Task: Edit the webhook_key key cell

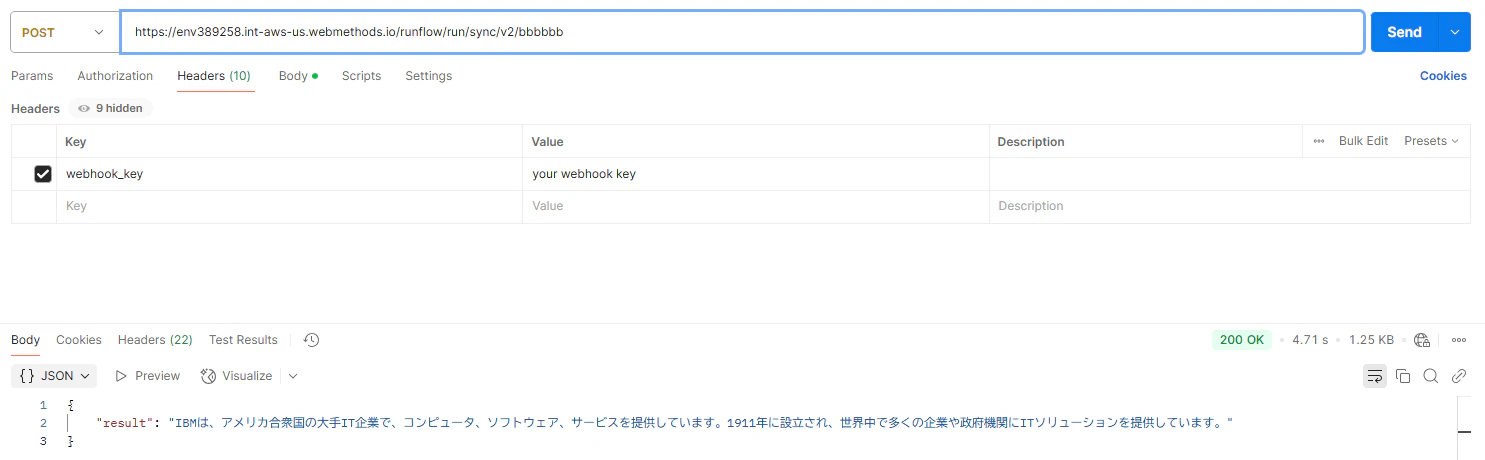Action: point(289,174)
